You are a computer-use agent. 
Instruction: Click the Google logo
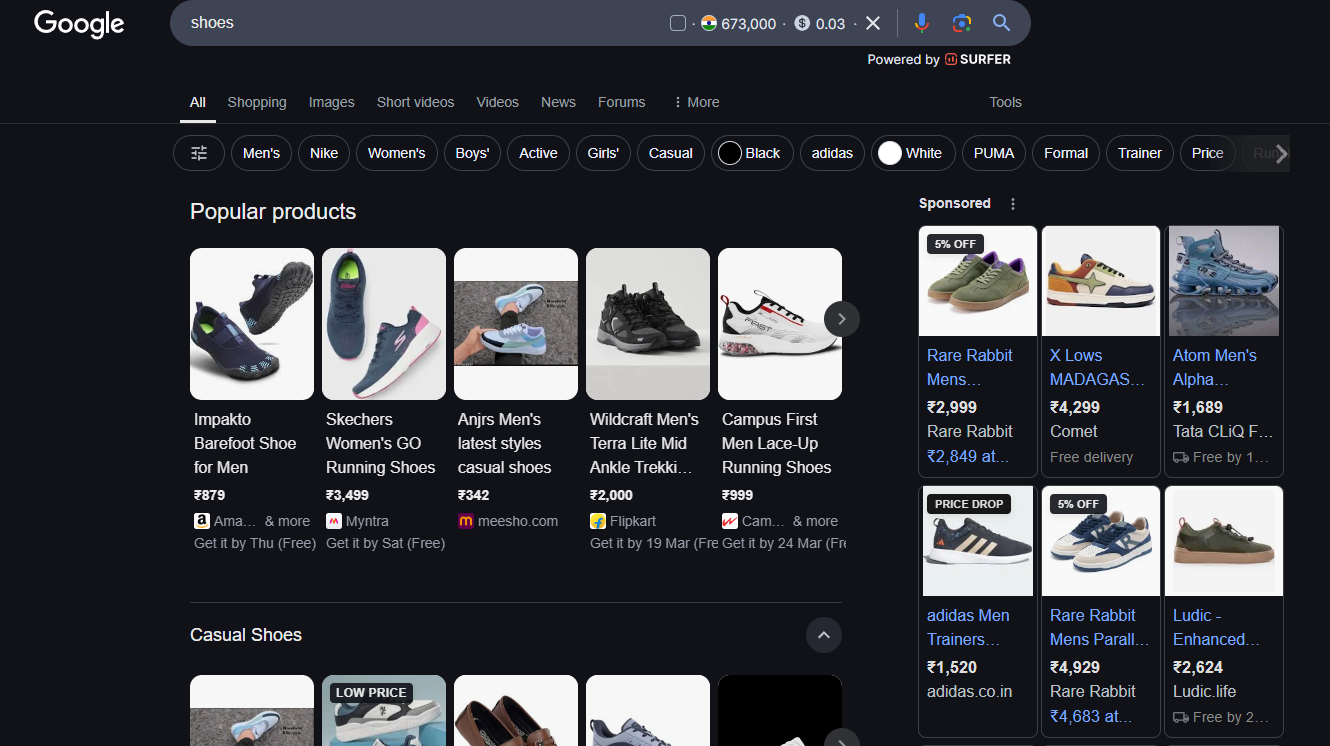pyautogui.click(x=79, y=23)
